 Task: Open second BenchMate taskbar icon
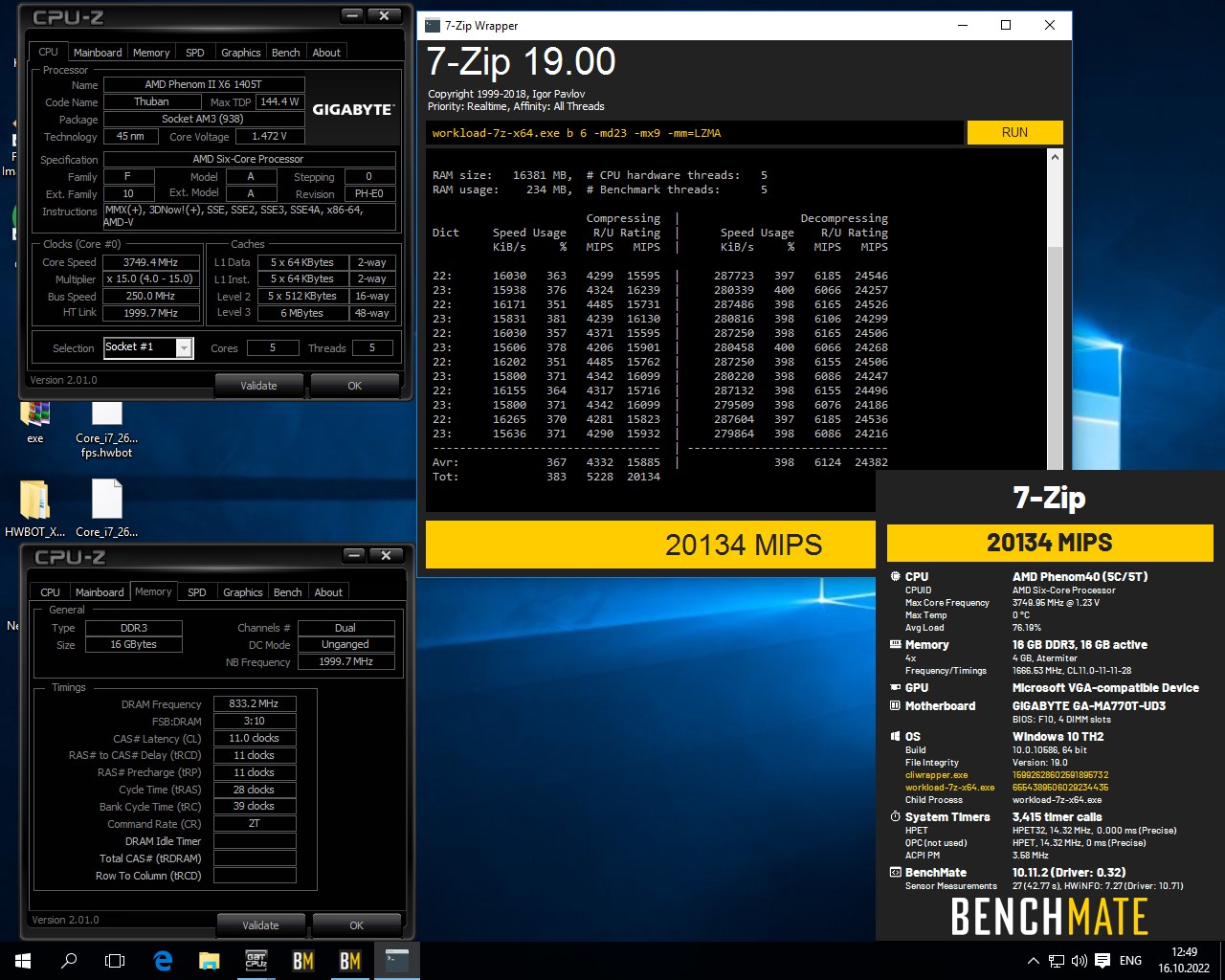pos(350,961)
